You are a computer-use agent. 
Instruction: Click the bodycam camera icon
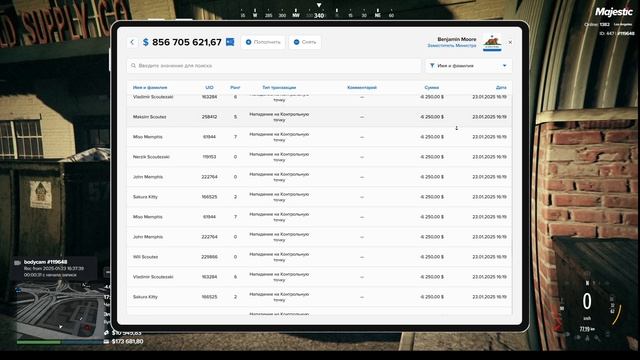(18, 262)
